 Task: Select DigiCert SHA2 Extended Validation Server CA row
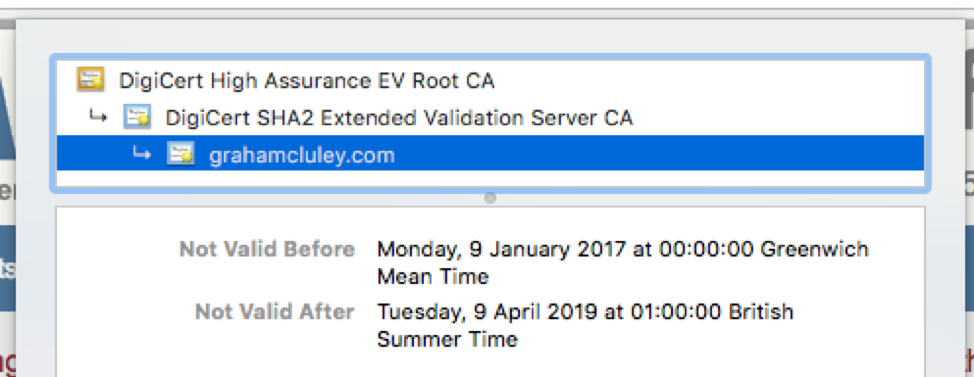click(x=490, y=117)
